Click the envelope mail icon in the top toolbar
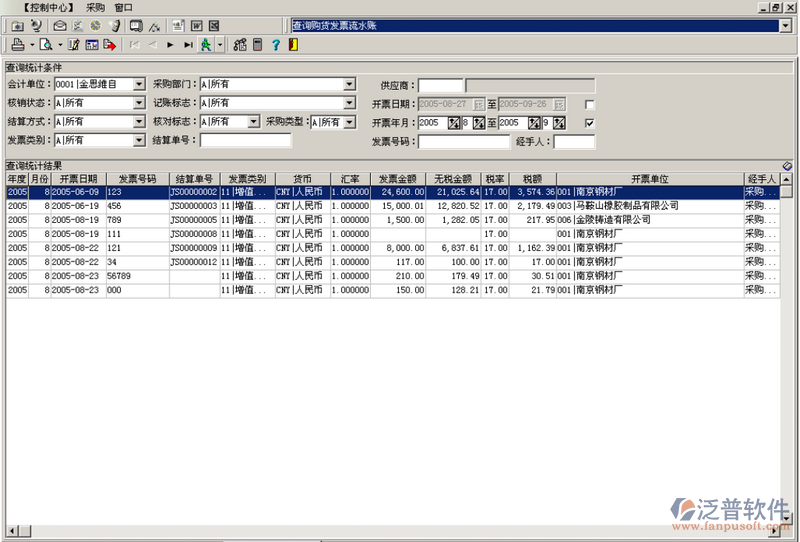 [60, 25]
